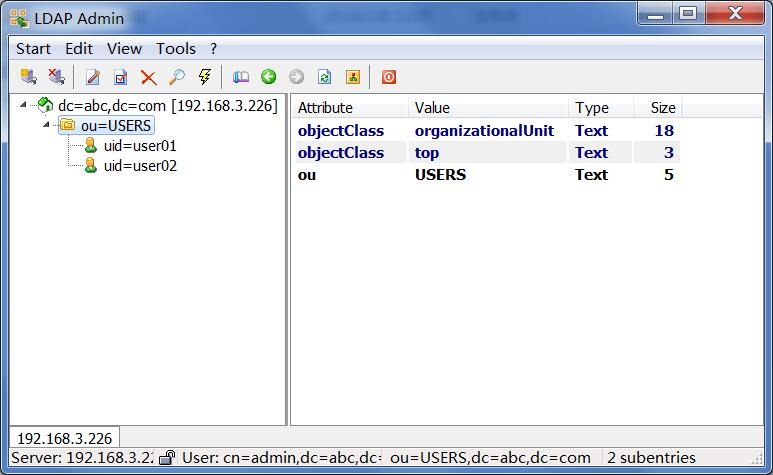Click the properties checkmark toolbar icon

[x=121, y=77]
